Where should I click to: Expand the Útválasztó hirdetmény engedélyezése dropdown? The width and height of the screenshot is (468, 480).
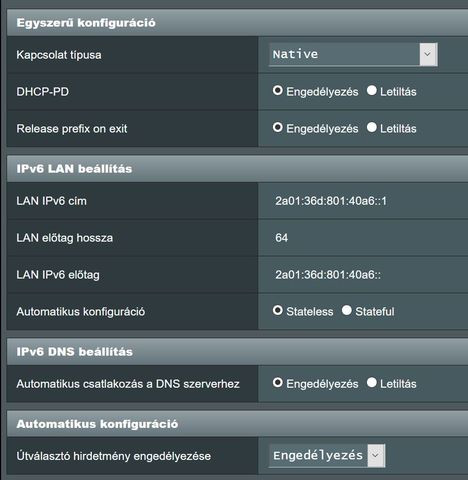click(327, 455)
